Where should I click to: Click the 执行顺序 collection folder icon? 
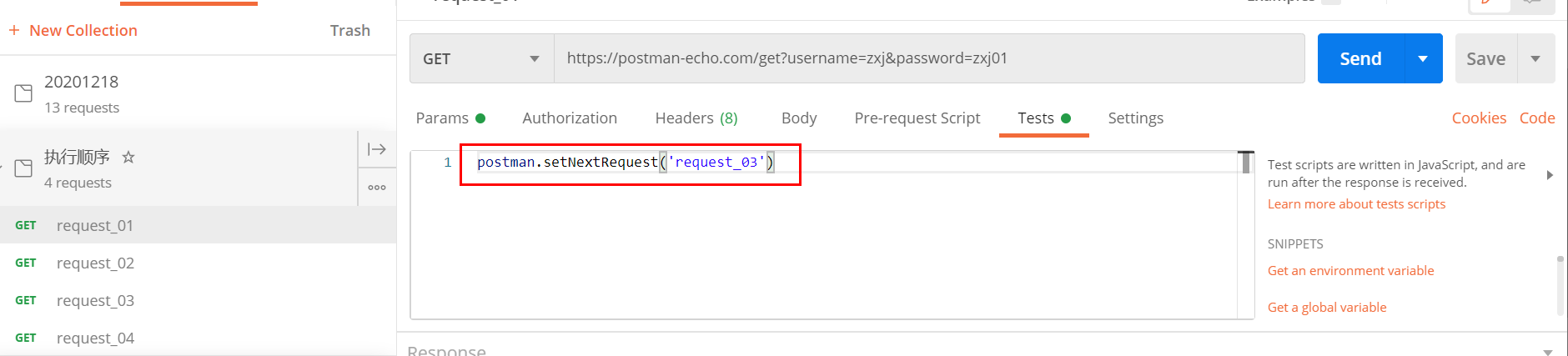[x=23, y=168]
